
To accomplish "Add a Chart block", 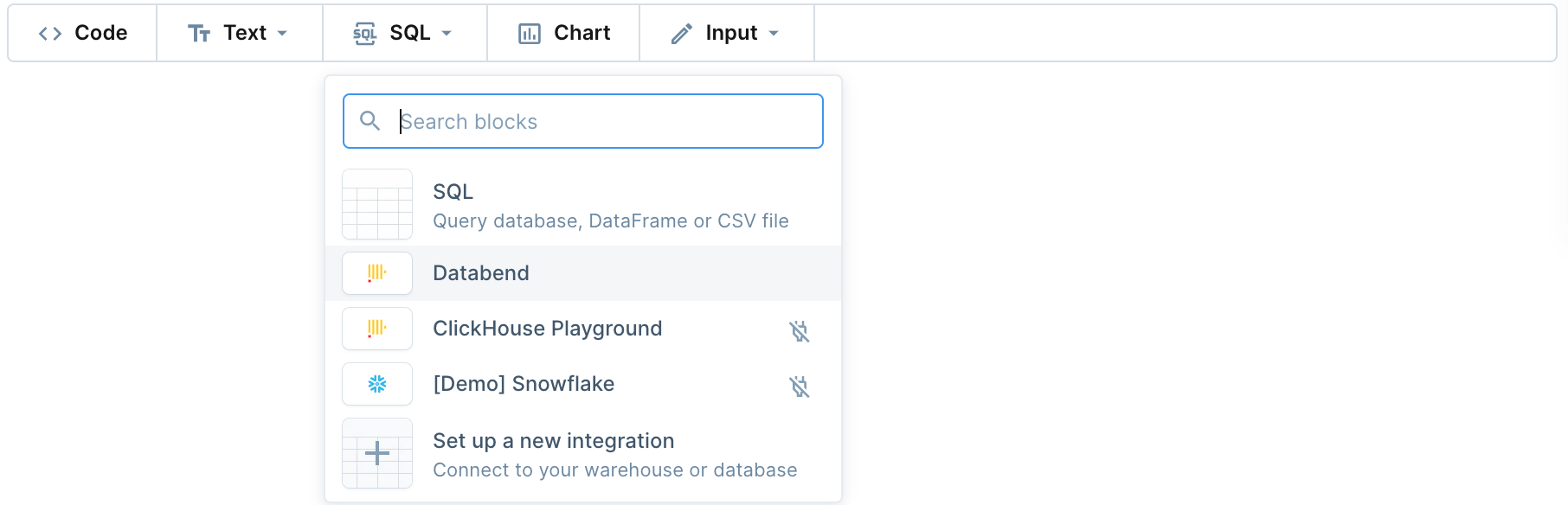I will coord(563,34).
